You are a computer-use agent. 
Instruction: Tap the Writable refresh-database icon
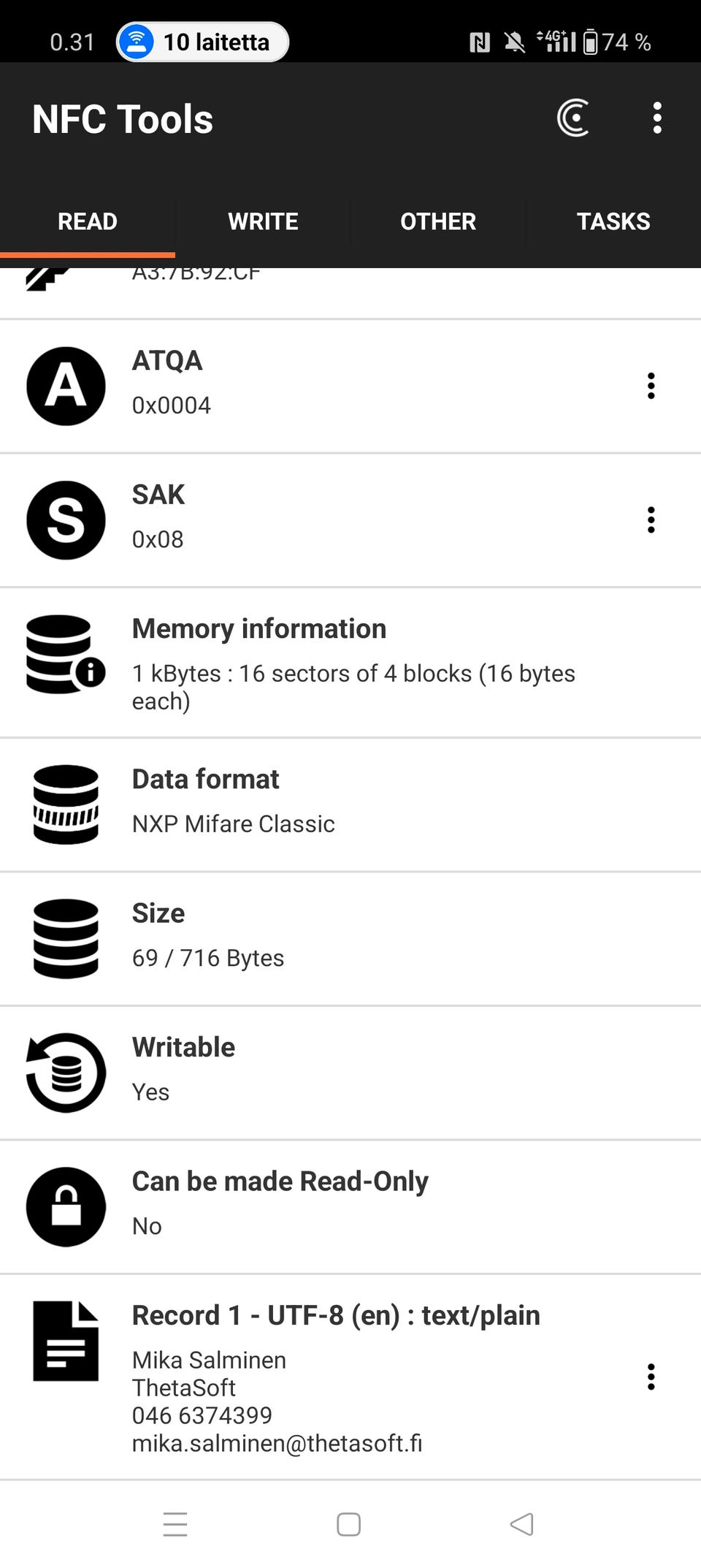(66, 1073)
